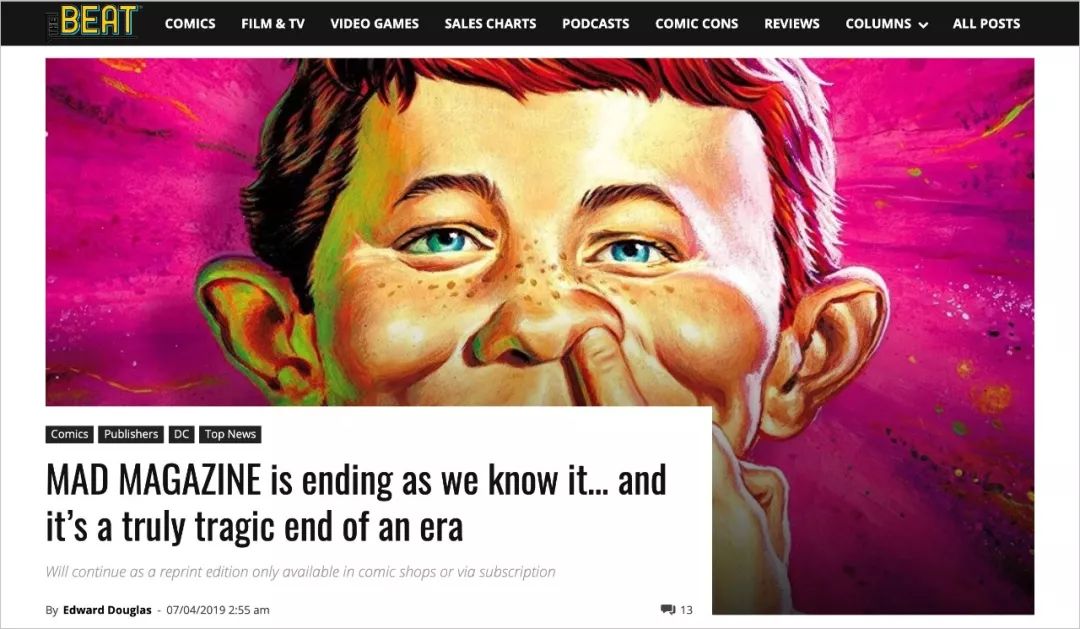This screenshot has height=629, width=1080.
Task: Expand the Columns dropdown arrow
Action: [923, 25]
